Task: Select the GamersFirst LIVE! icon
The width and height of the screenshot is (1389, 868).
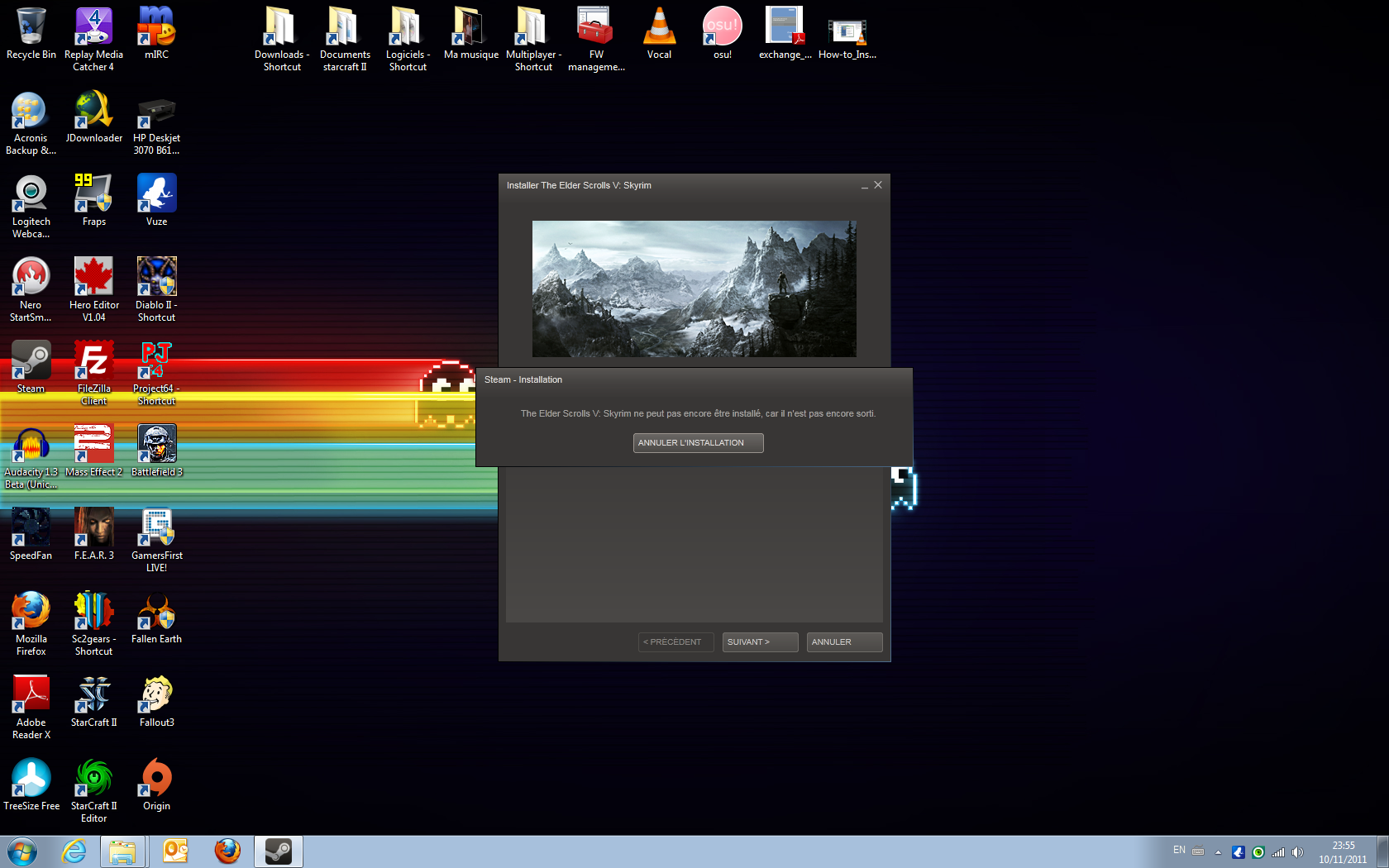Action: coord(157,541)
